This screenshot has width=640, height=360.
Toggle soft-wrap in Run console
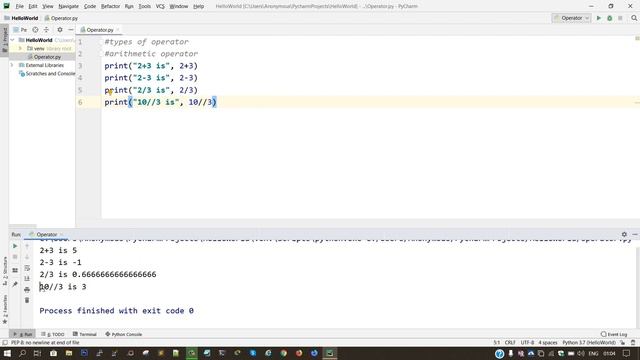coord(27,268)
